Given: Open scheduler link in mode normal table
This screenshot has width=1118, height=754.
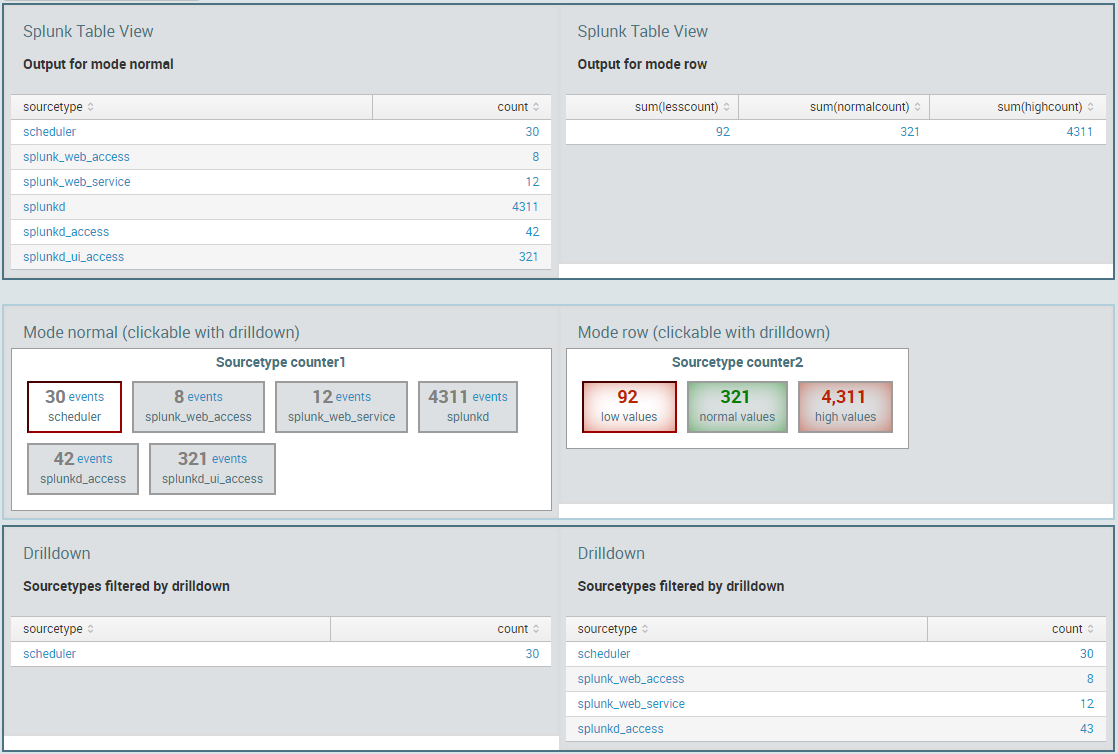Looking at the screenshot, I should pos(49,132).
